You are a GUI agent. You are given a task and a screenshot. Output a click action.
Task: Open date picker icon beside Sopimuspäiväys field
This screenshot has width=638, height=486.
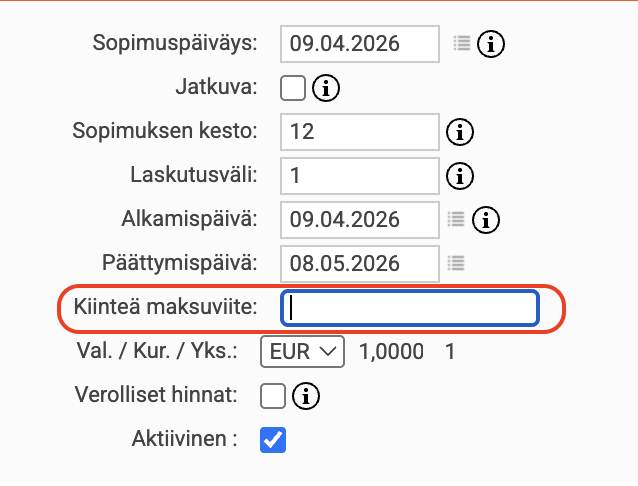point(460,43)
